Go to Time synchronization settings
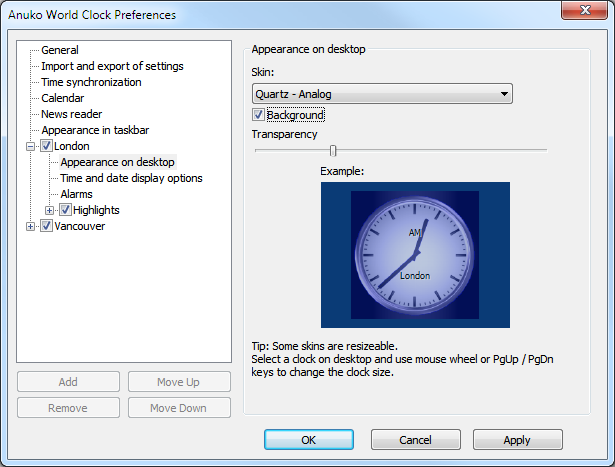The image size is (615, 467). 91,82
